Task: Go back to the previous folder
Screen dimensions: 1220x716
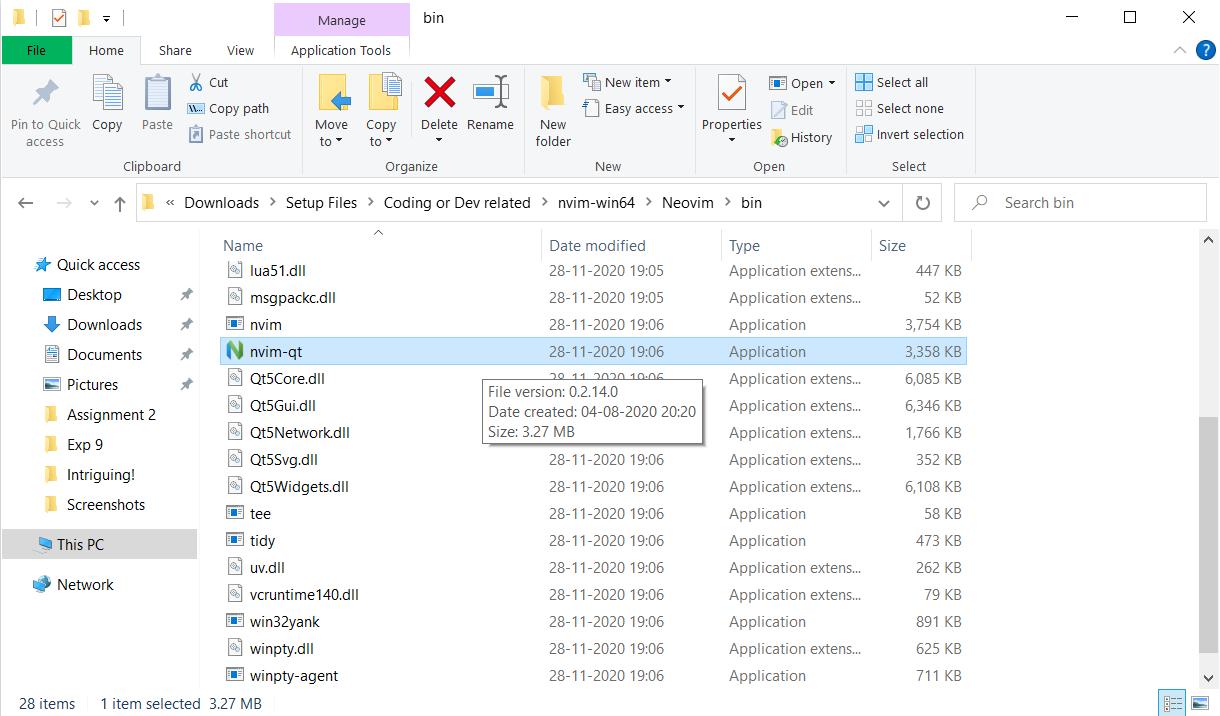Action: (26, 203)
